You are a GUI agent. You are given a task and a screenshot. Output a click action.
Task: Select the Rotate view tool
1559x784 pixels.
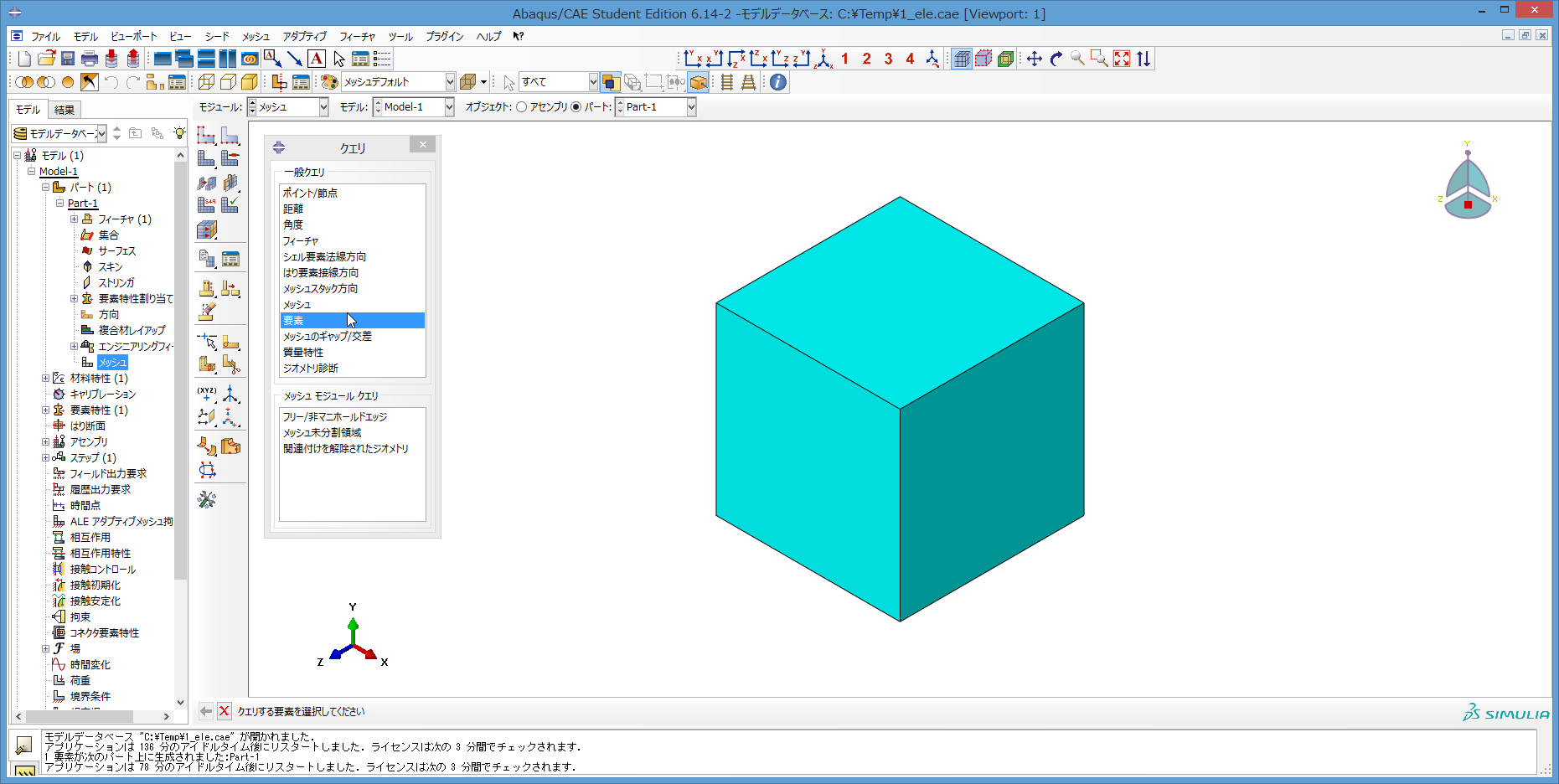[1056, 59]
